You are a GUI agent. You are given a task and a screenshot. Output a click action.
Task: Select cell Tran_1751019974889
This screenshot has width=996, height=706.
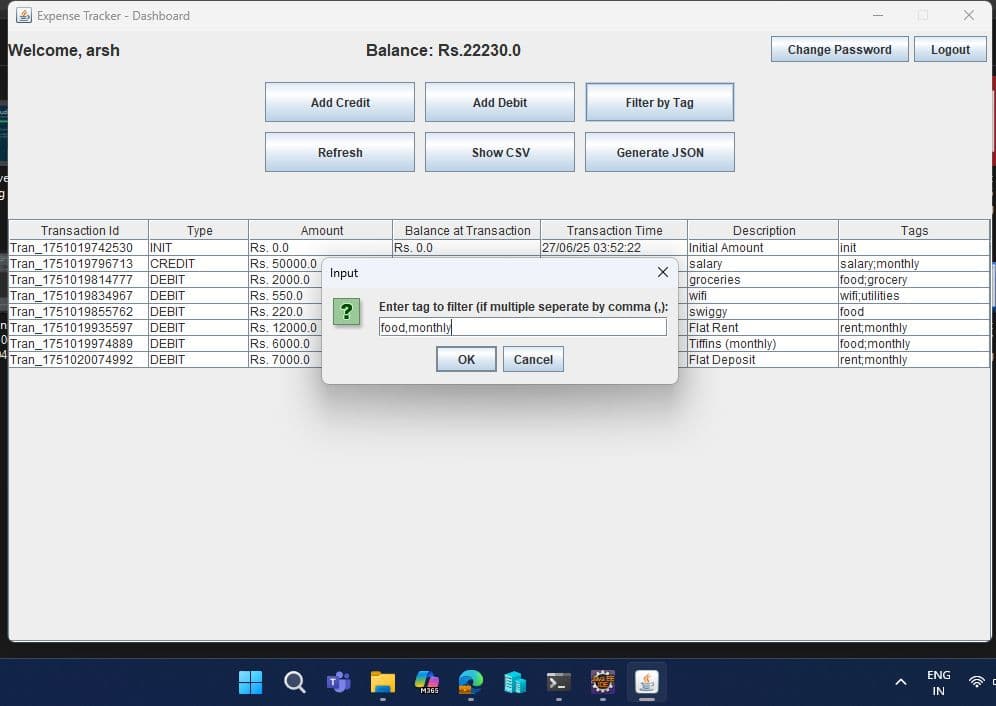[x=79, y=343]
